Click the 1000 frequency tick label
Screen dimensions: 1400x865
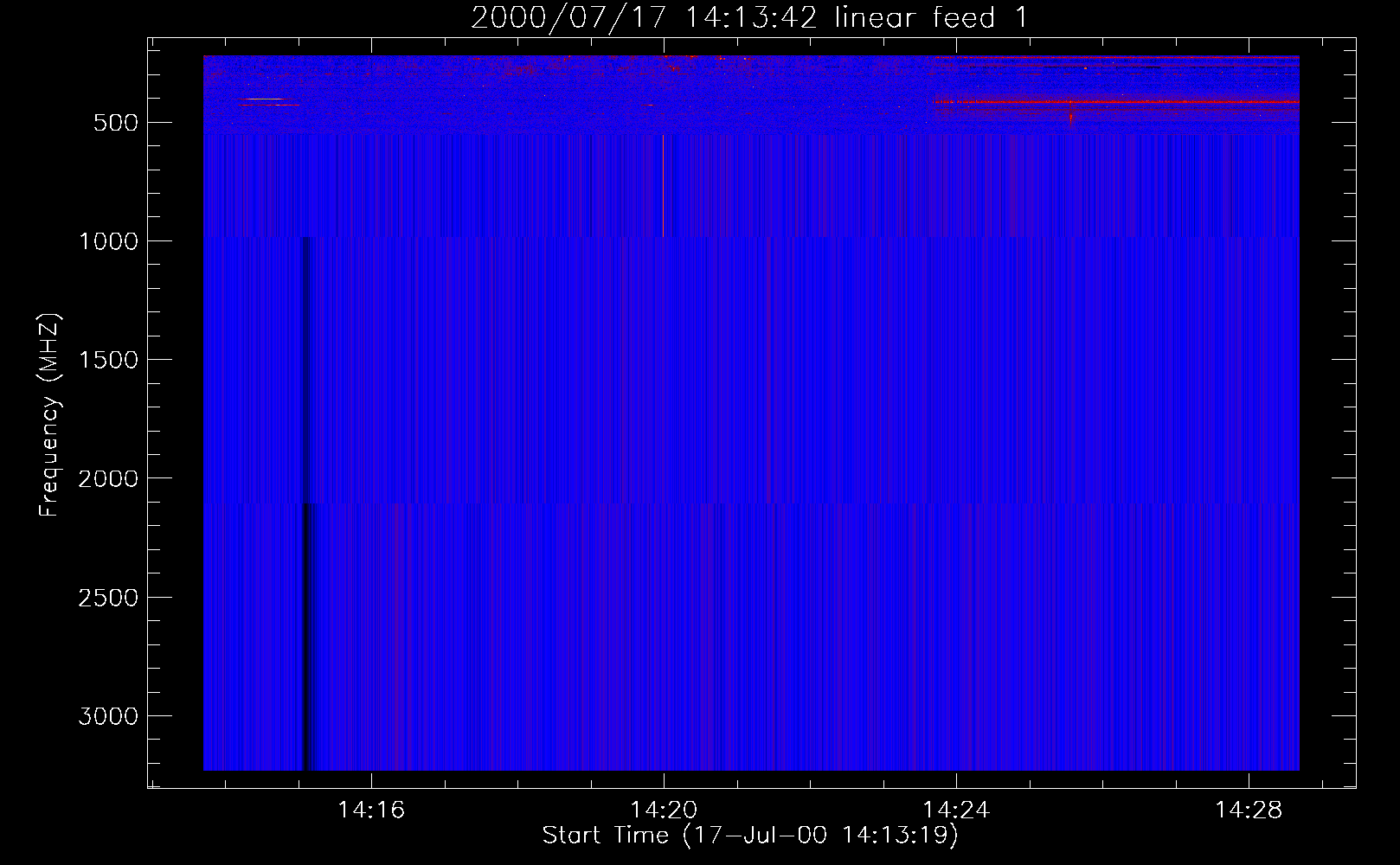(x=108, y=241)
